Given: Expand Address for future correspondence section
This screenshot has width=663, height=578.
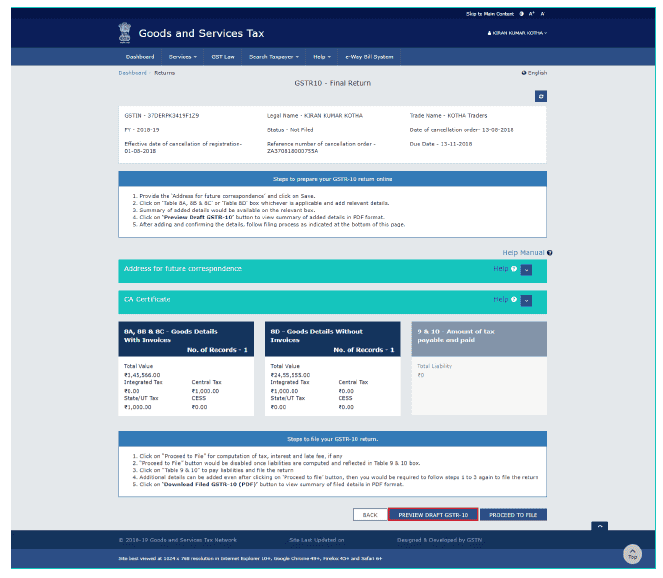Looking at the screenshot, I should point(526,270).
